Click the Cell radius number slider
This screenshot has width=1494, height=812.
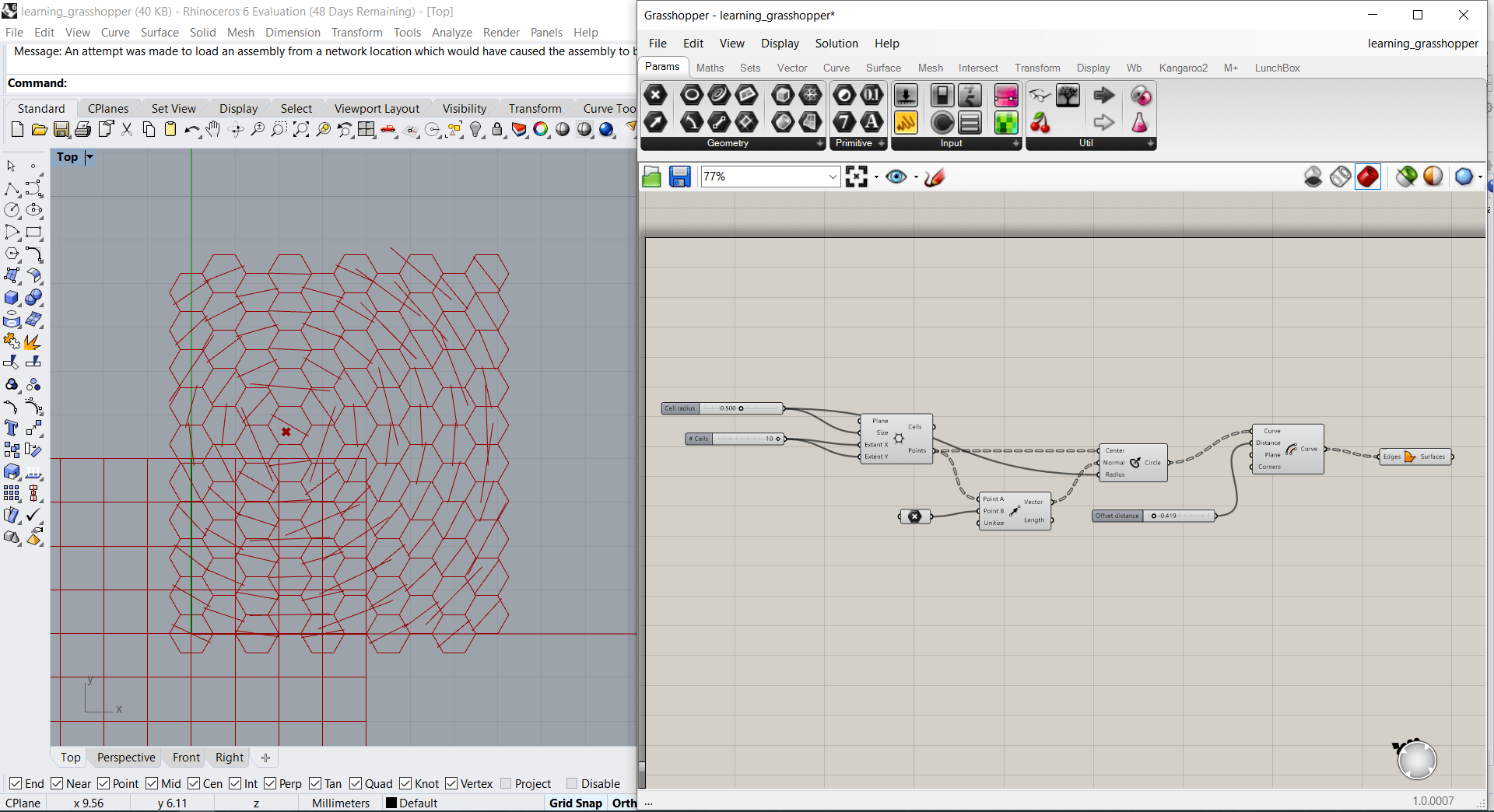click(x=723, y=408)
